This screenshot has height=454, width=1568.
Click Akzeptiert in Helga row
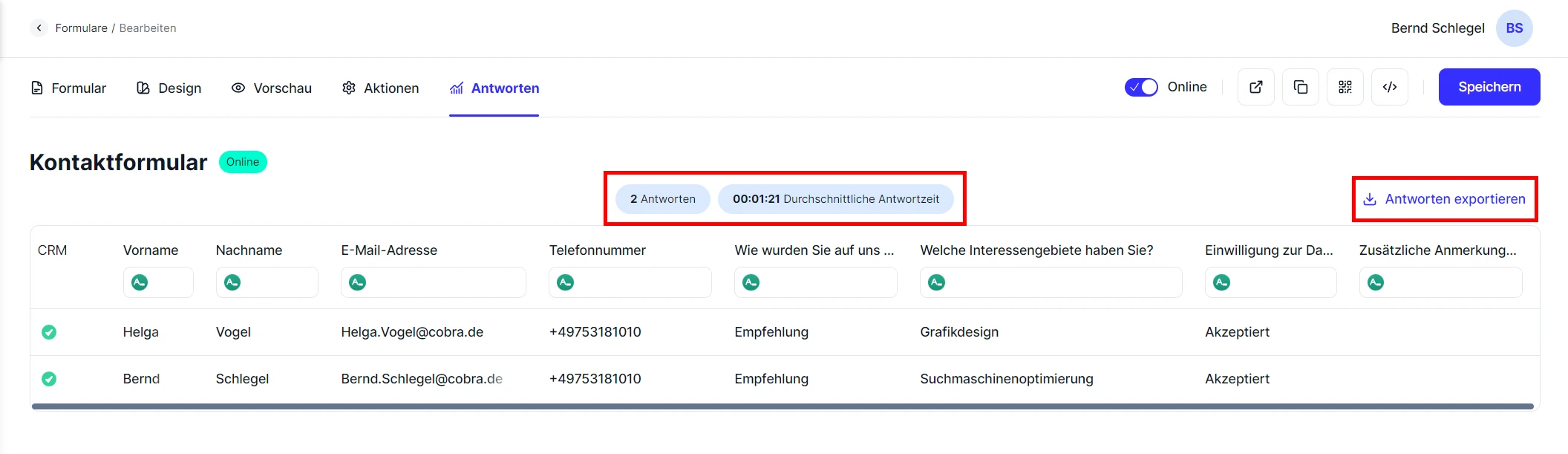[1238, 332]
